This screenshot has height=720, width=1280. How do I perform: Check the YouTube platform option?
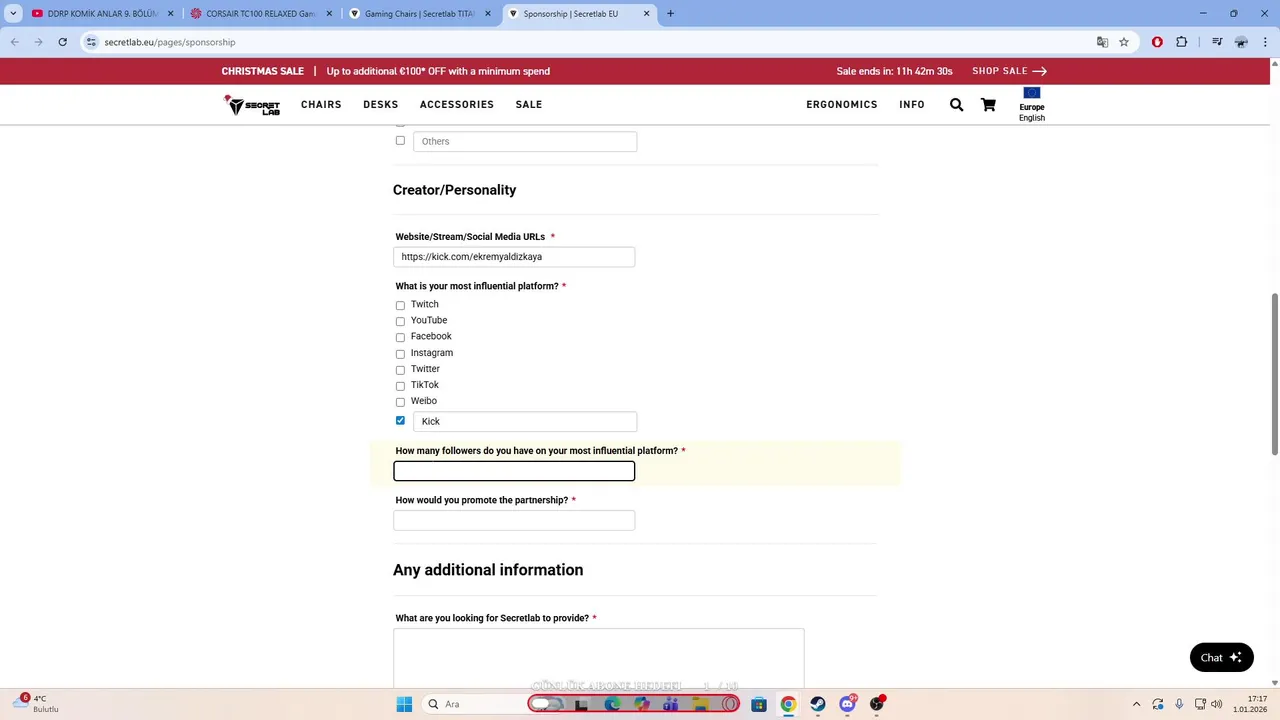click(400, 321)
